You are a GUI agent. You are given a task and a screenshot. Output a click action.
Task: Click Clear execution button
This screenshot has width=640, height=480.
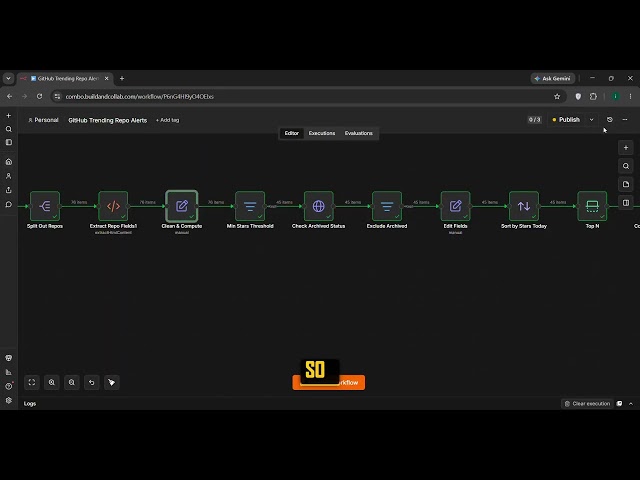click(x=587, y=404)
